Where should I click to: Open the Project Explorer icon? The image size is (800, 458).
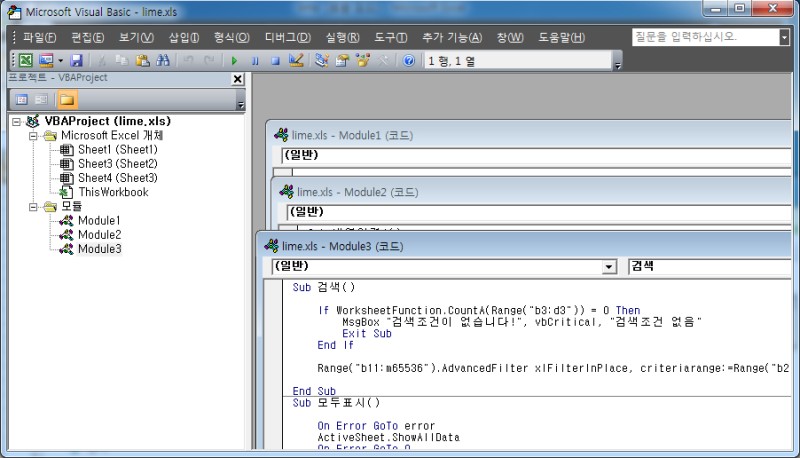[x=322, y=61]
